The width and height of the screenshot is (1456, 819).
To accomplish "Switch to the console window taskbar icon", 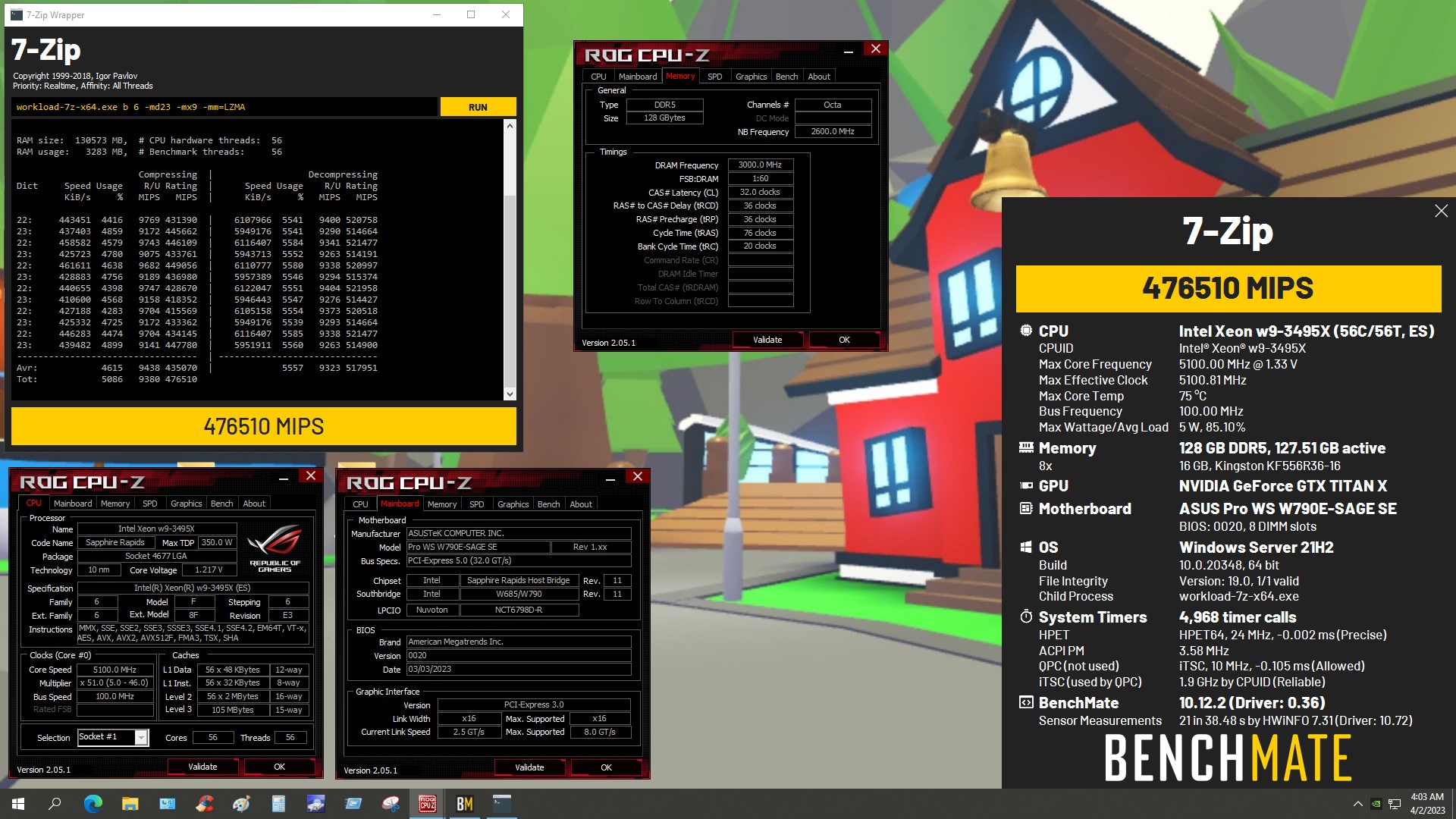I will (501, 804).
